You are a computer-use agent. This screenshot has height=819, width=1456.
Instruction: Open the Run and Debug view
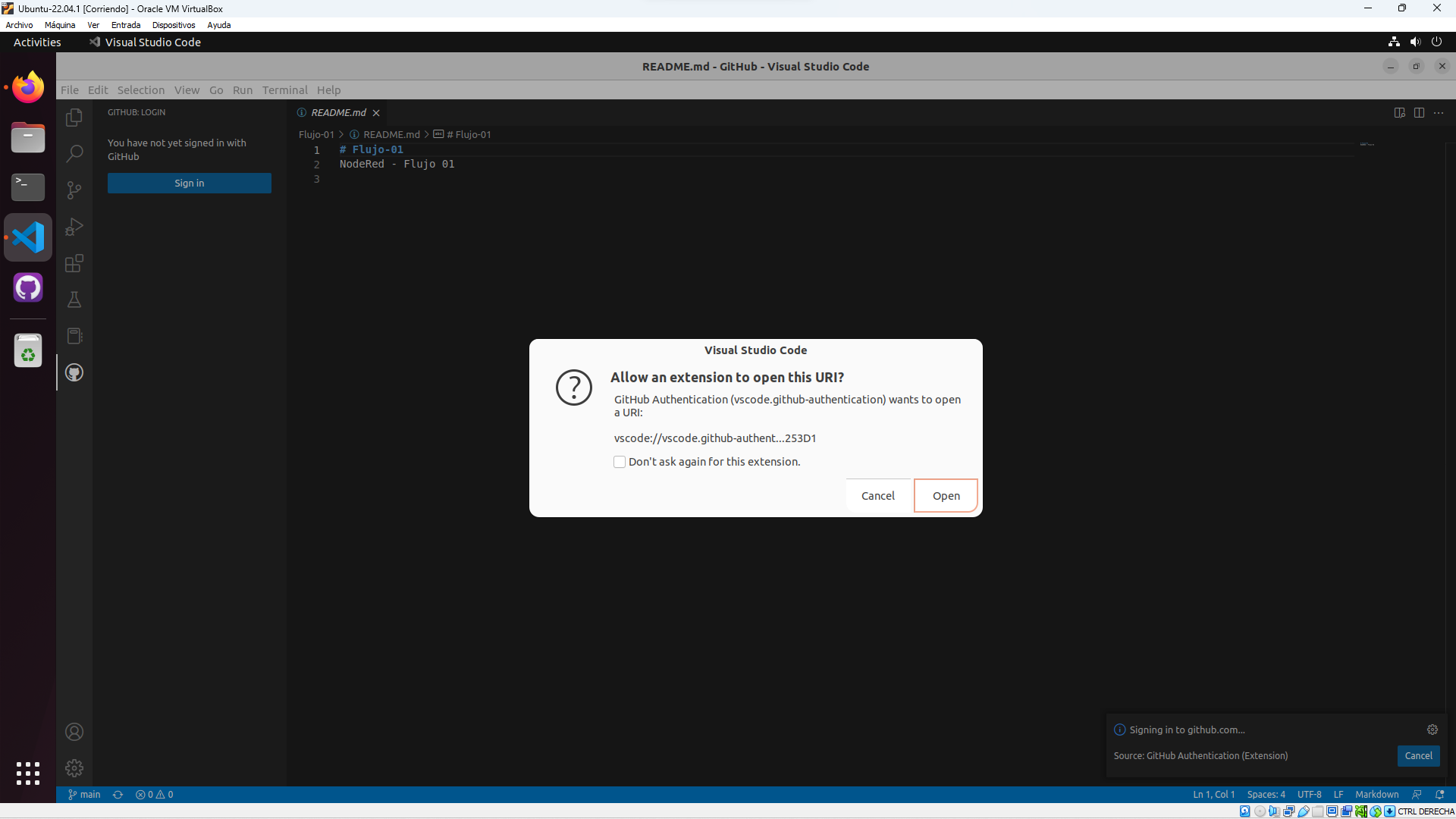[x=74, y=227]
